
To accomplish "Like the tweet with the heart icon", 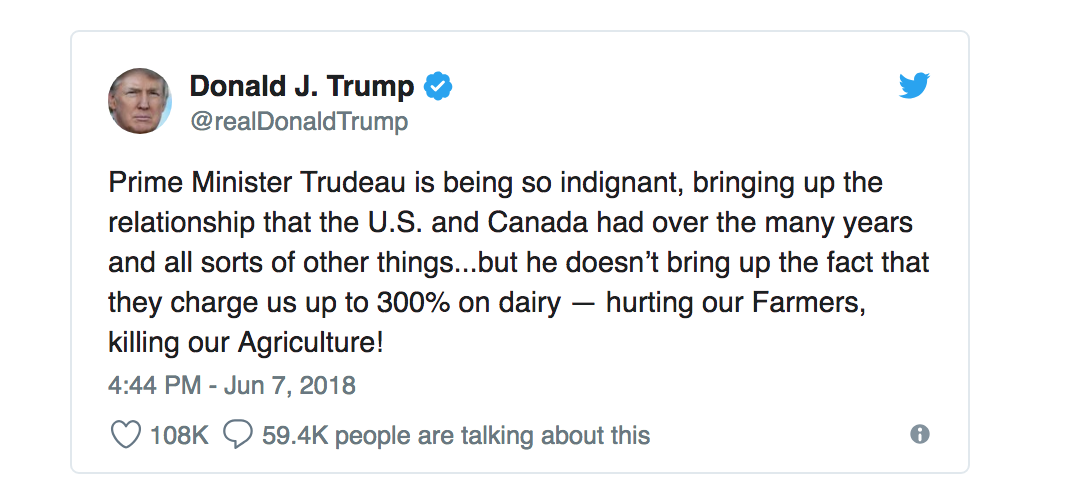I will coord(123,435).
